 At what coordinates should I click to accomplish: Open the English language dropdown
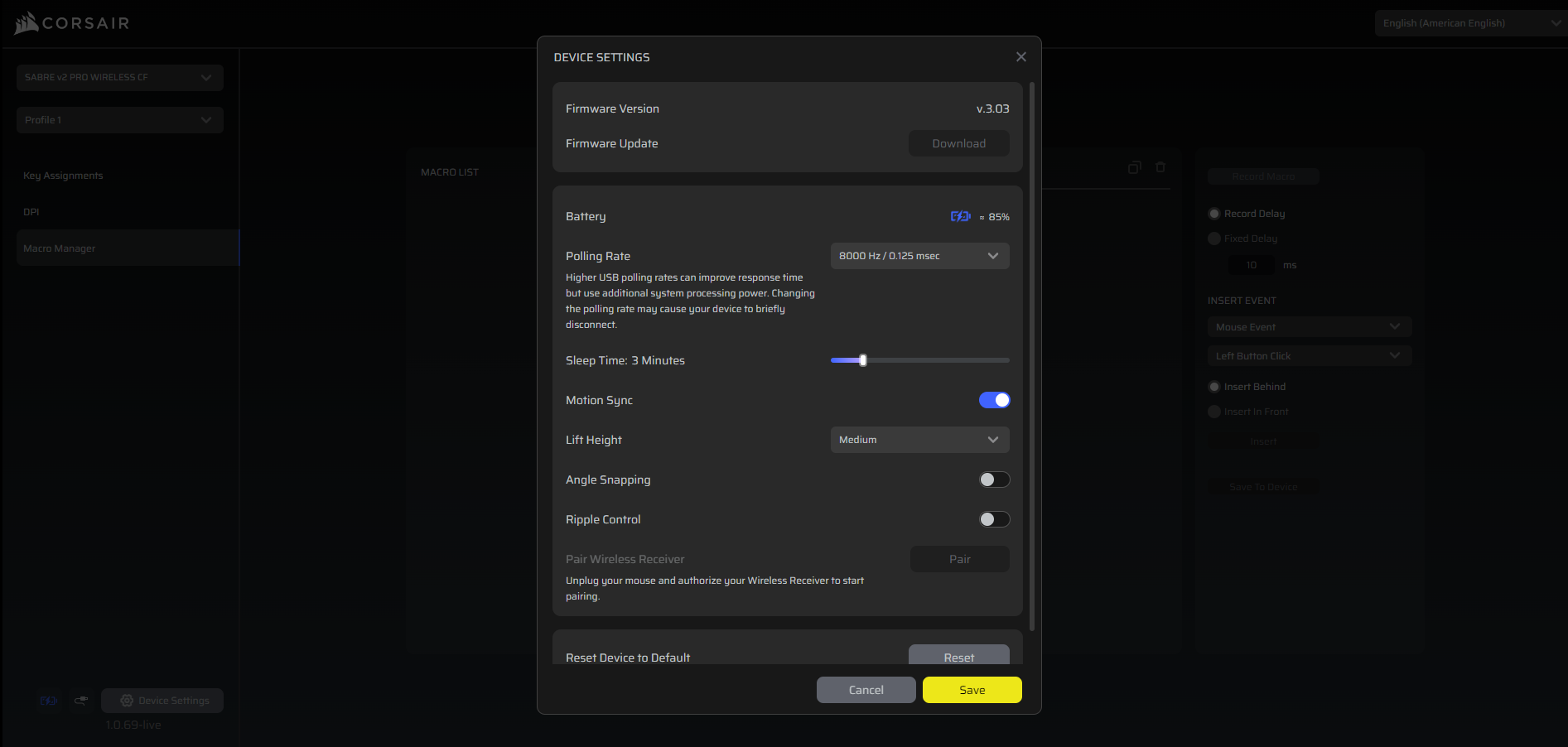tap(1471, 23)
